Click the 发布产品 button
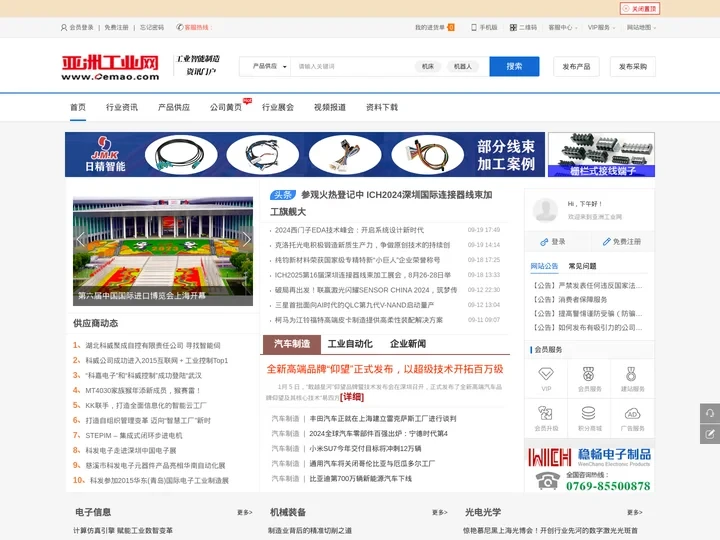This screenshot has height=540, width=720. click(x=576, y=67)
